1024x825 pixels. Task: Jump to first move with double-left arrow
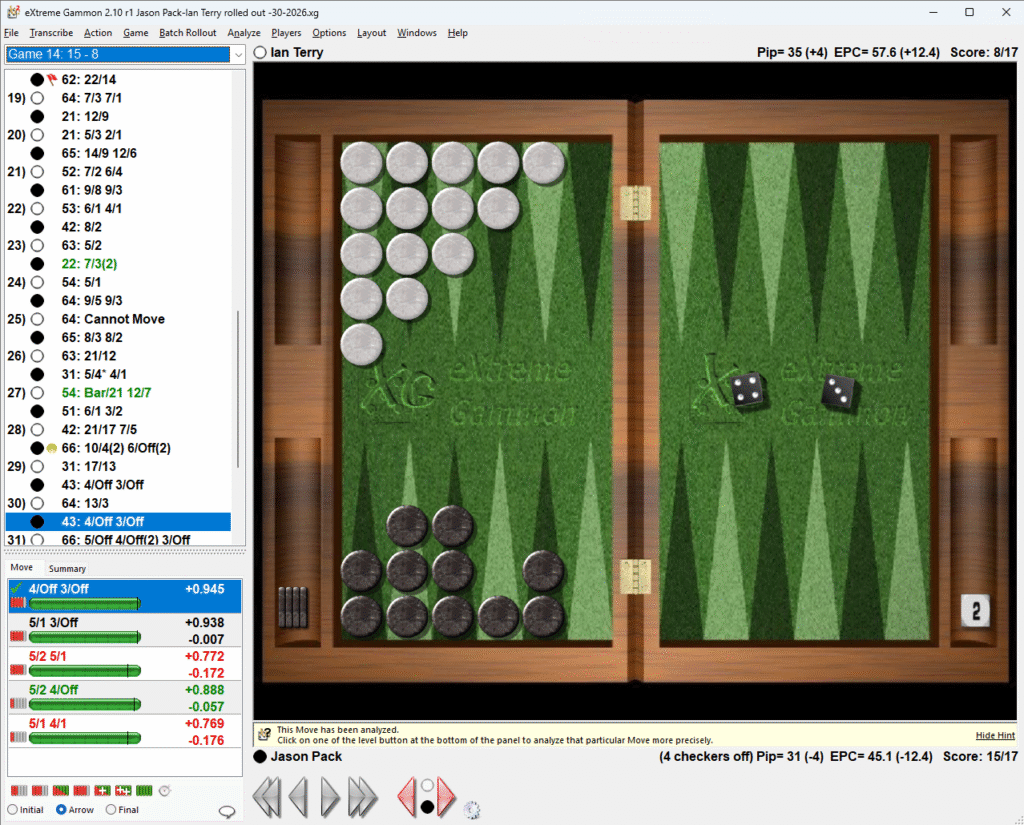266,797
